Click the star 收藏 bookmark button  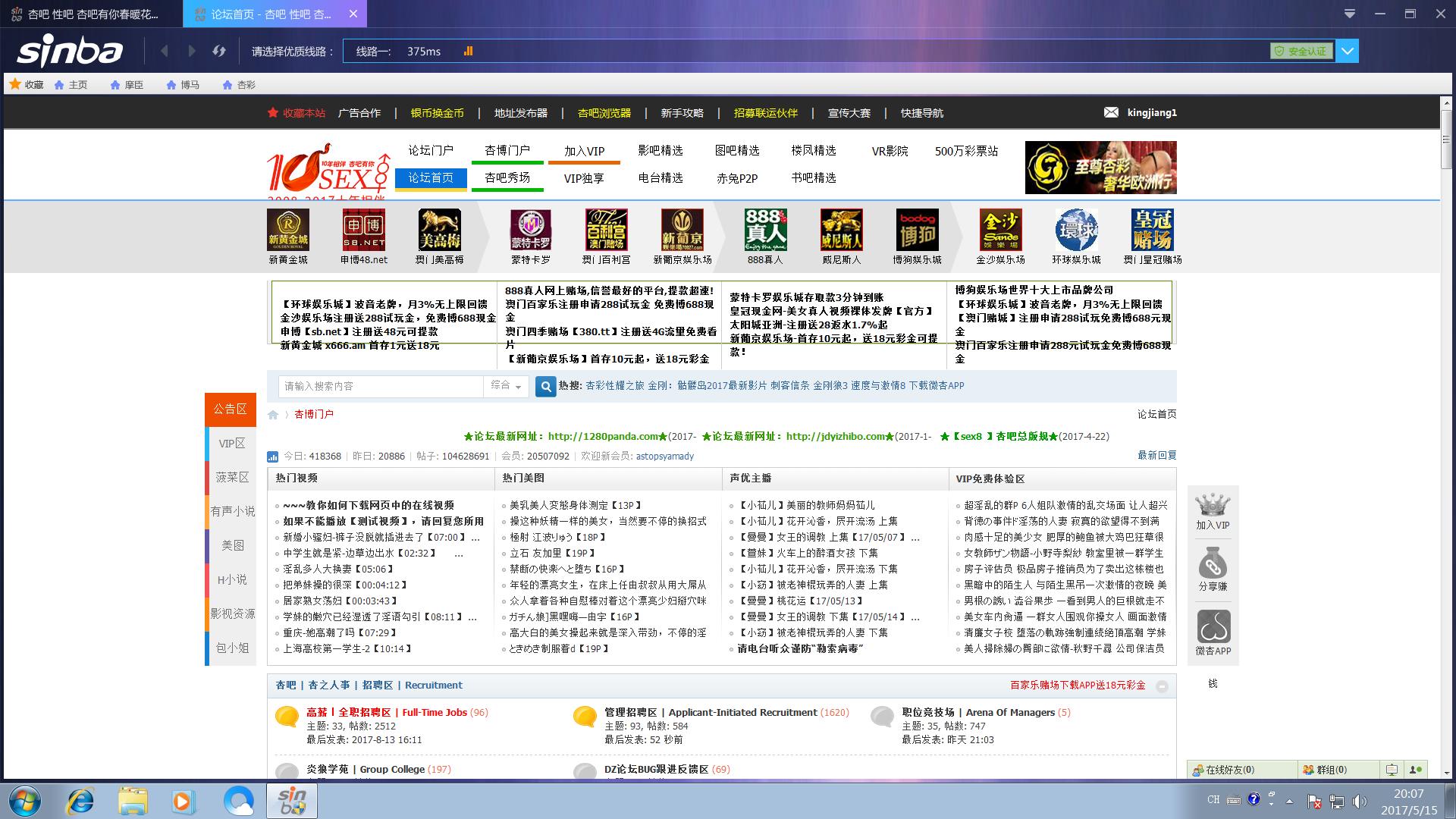[27, 84]
